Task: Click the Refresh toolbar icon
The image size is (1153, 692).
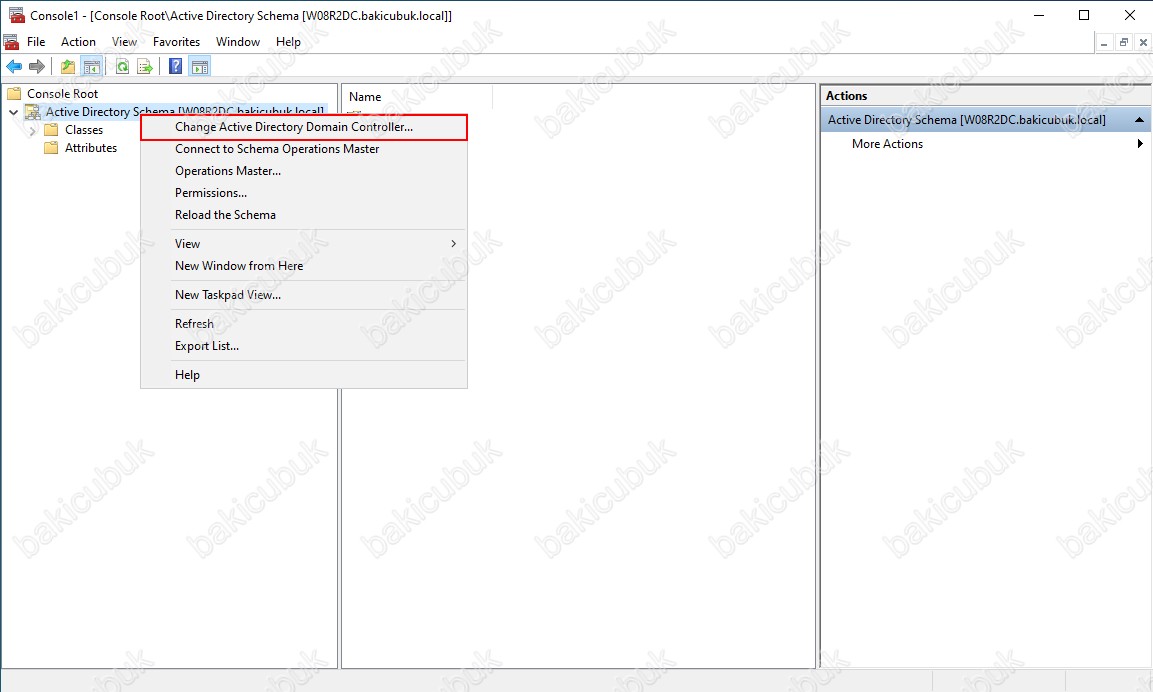Action: (x=123, y=67)
